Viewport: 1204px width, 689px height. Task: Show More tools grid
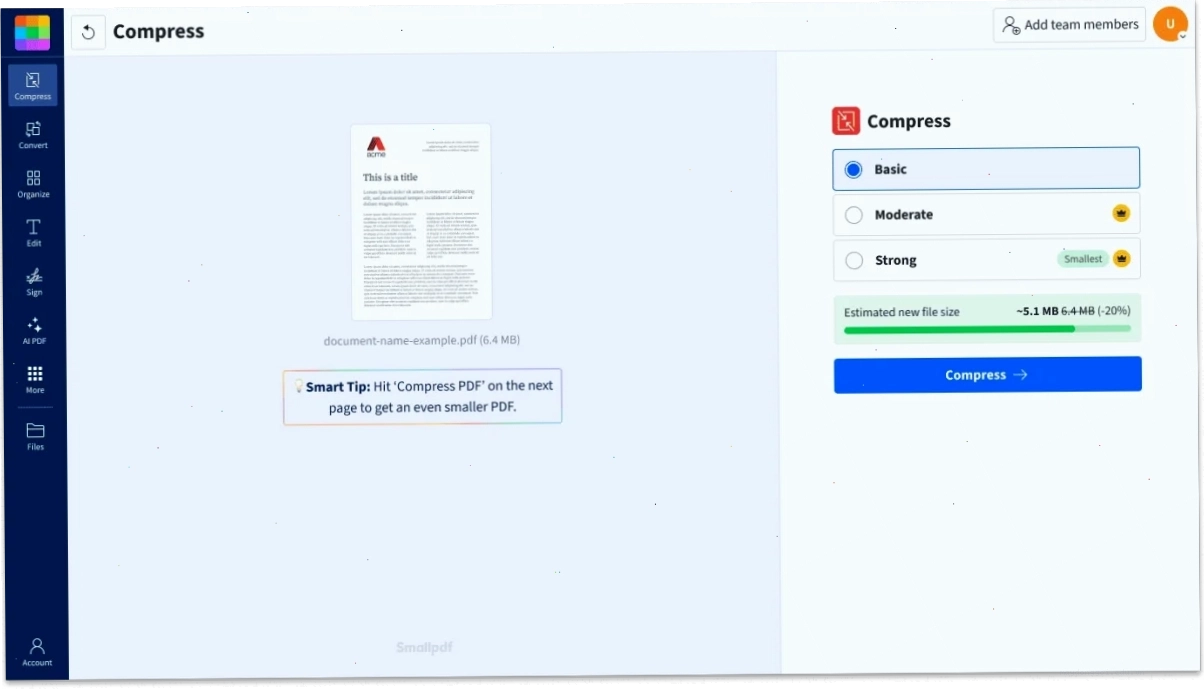(x=35, y=379)
